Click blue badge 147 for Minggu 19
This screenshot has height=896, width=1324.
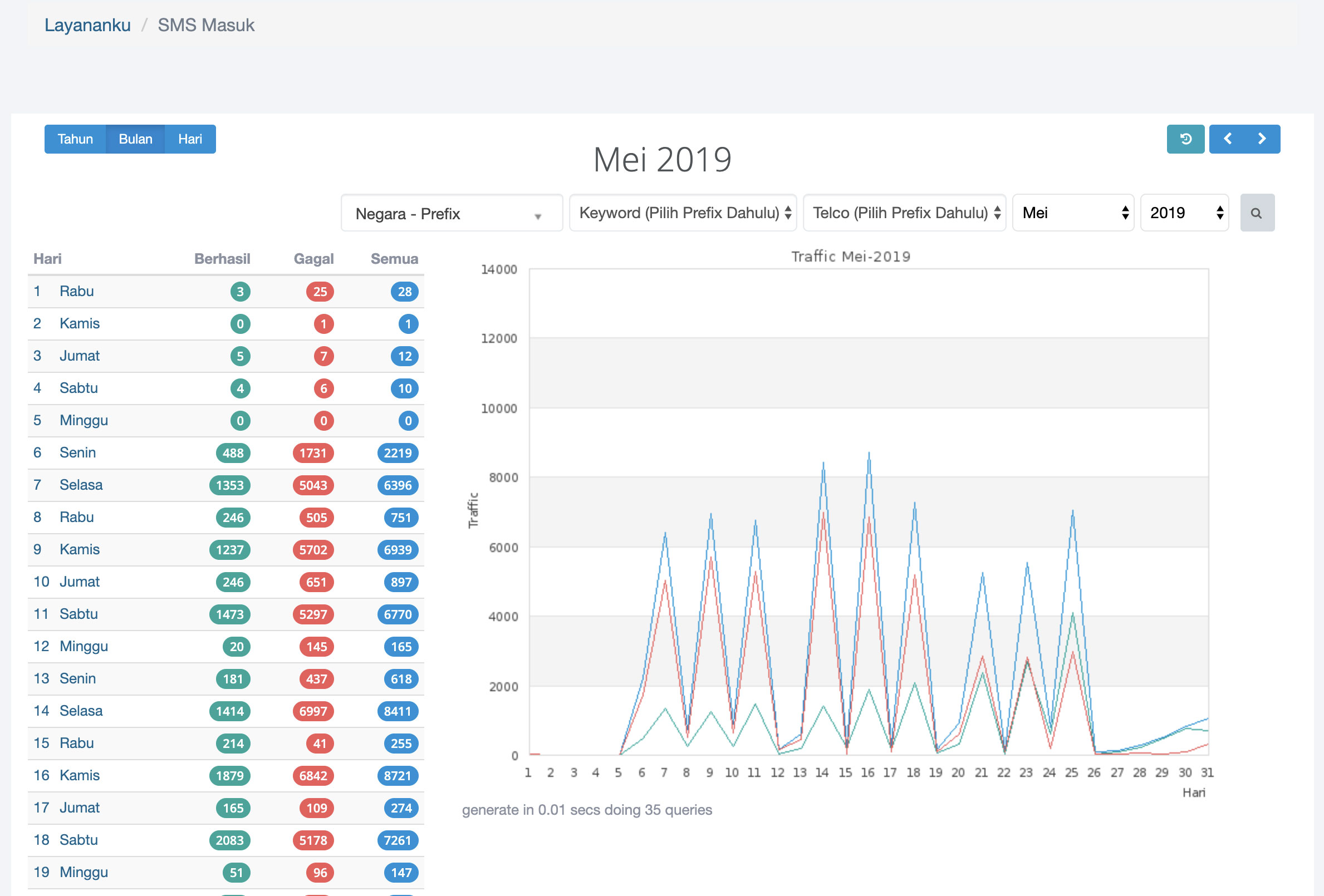pos(401,873)
